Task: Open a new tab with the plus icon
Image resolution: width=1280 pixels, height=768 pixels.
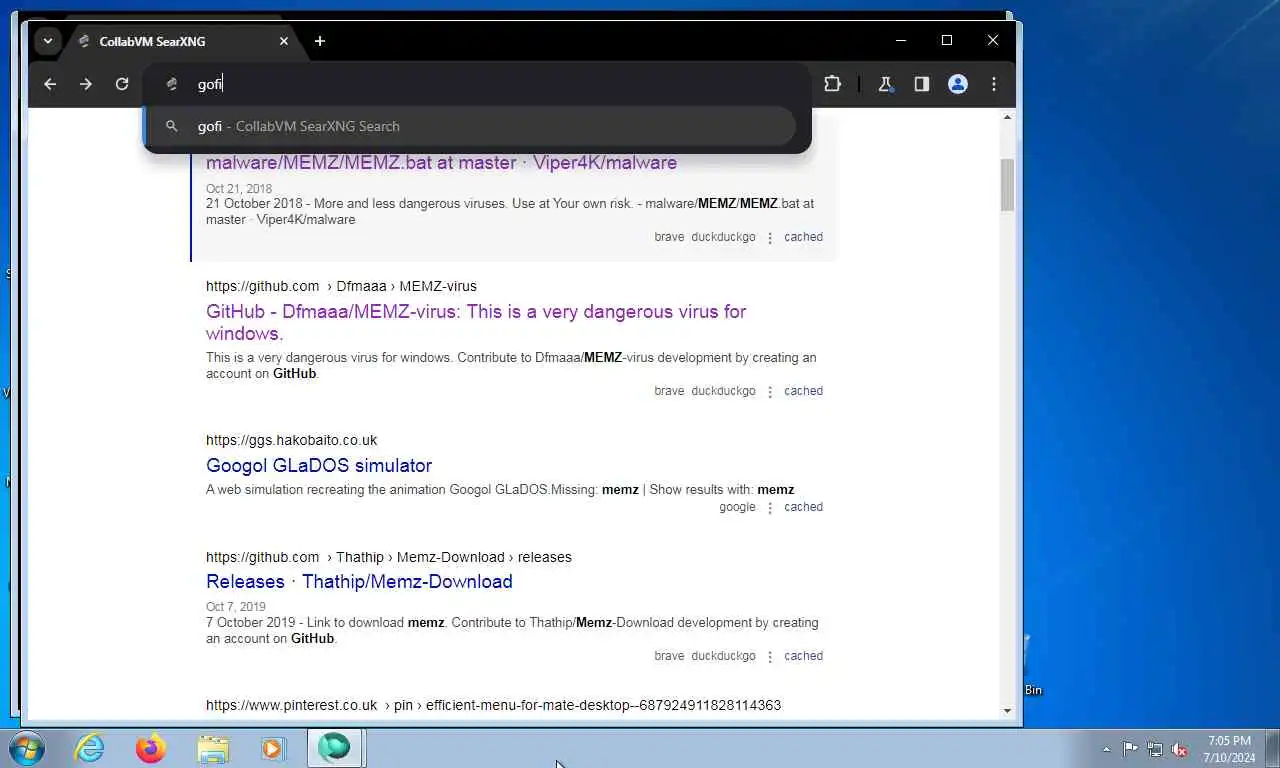Action: [x=320, y=41]
